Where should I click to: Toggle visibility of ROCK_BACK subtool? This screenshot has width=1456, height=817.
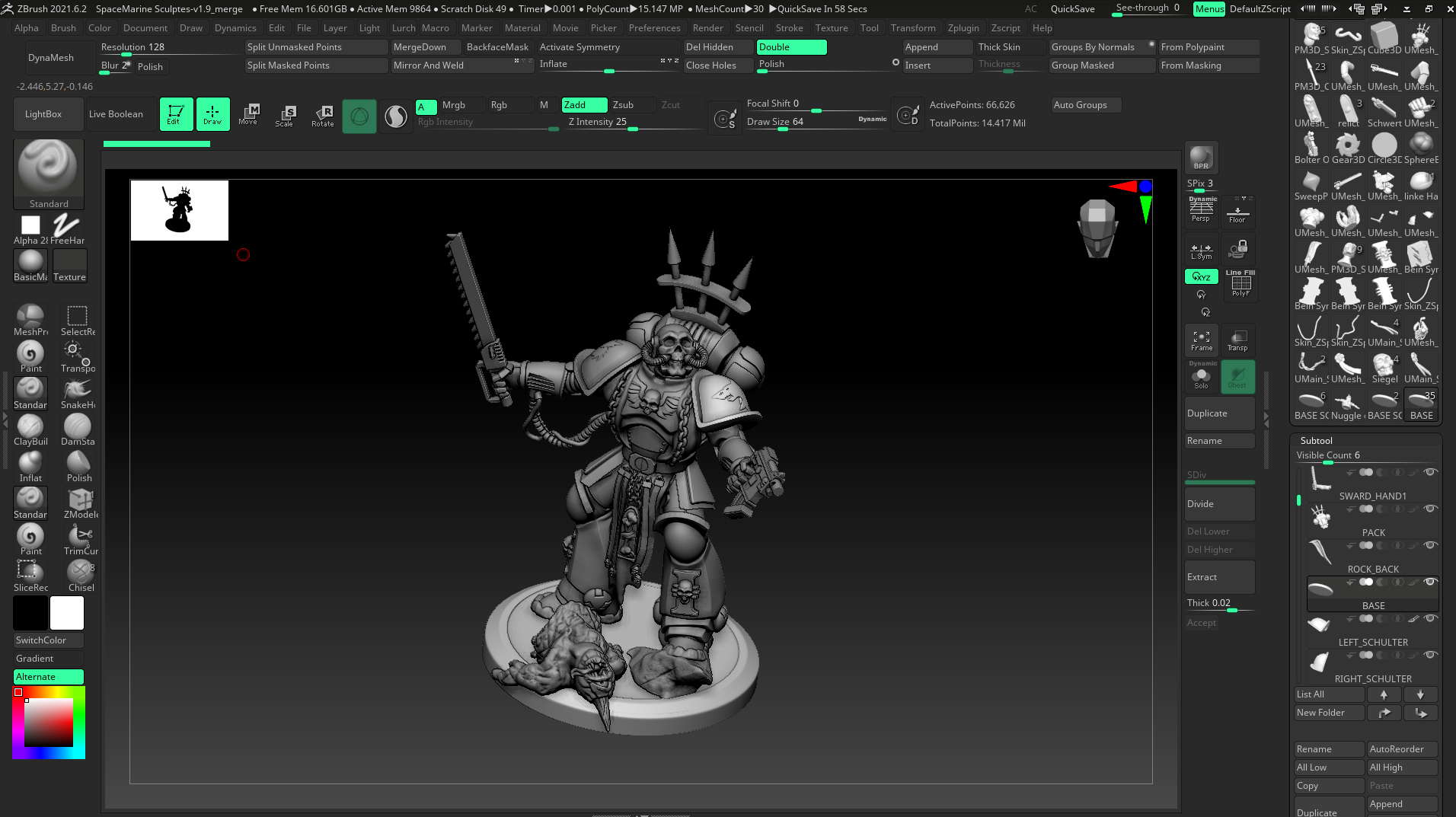(x=1430, y=545)
